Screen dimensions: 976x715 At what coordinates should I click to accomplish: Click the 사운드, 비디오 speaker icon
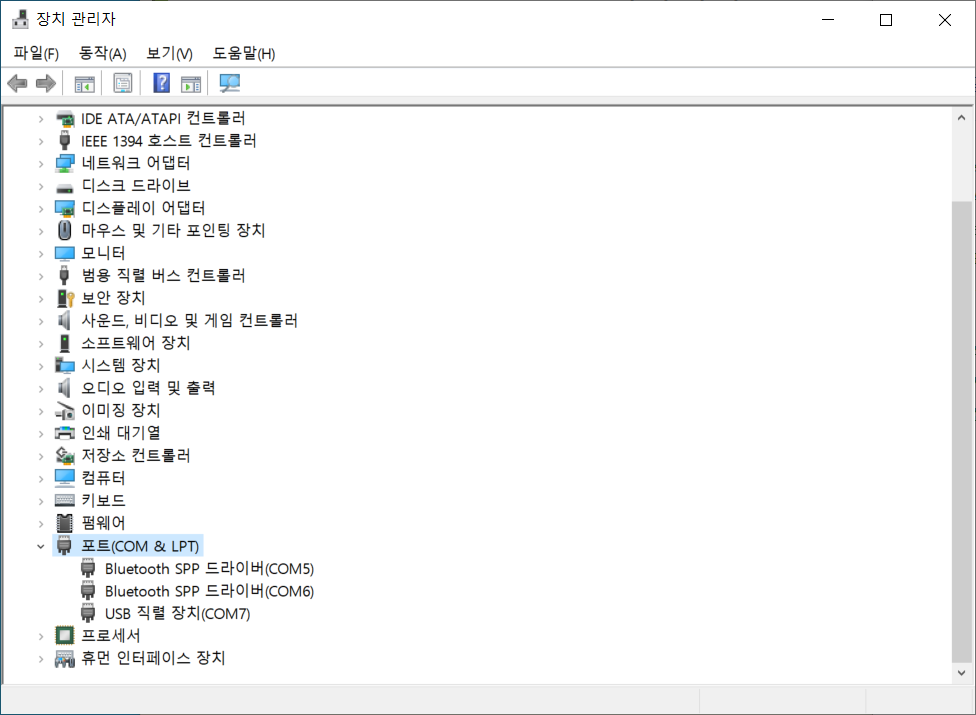64,320
